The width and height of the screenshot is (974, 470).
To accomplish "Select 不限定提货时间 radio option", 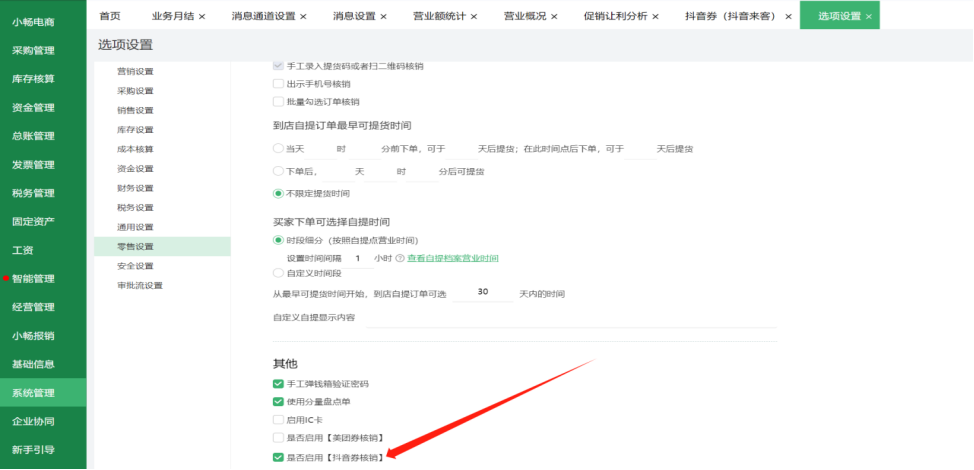I will click(278, 194).
